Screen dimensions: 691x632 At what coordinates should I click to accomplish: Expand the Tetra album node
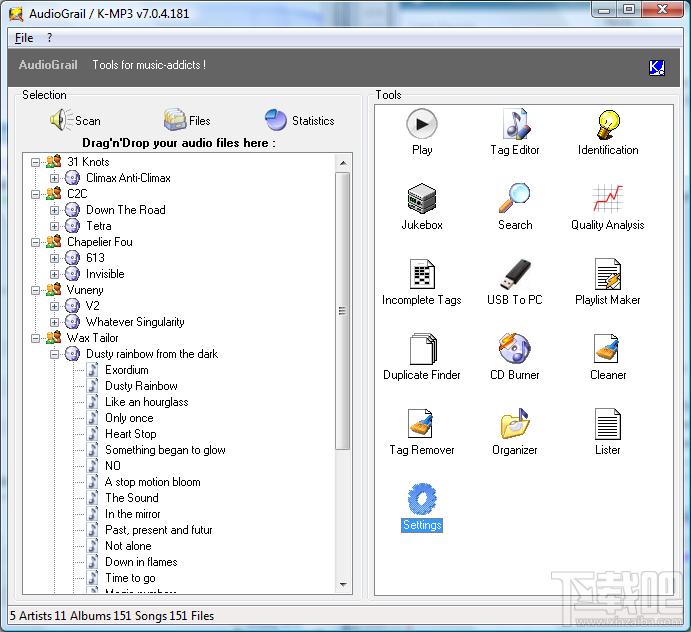coord(54,226)
